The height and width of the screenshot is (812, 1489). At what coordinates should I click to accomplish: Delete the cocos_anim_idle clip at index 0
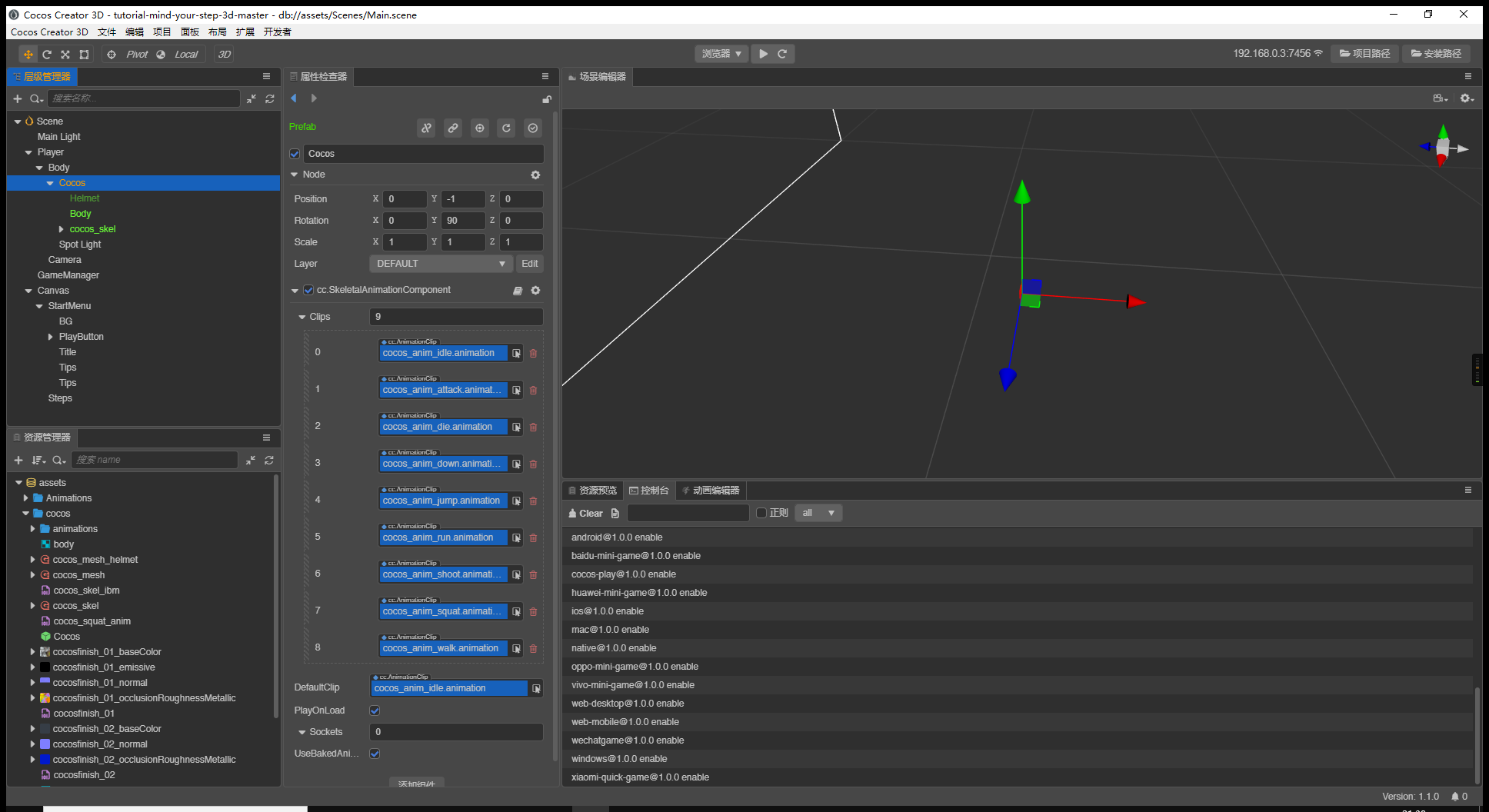point(533,354)
